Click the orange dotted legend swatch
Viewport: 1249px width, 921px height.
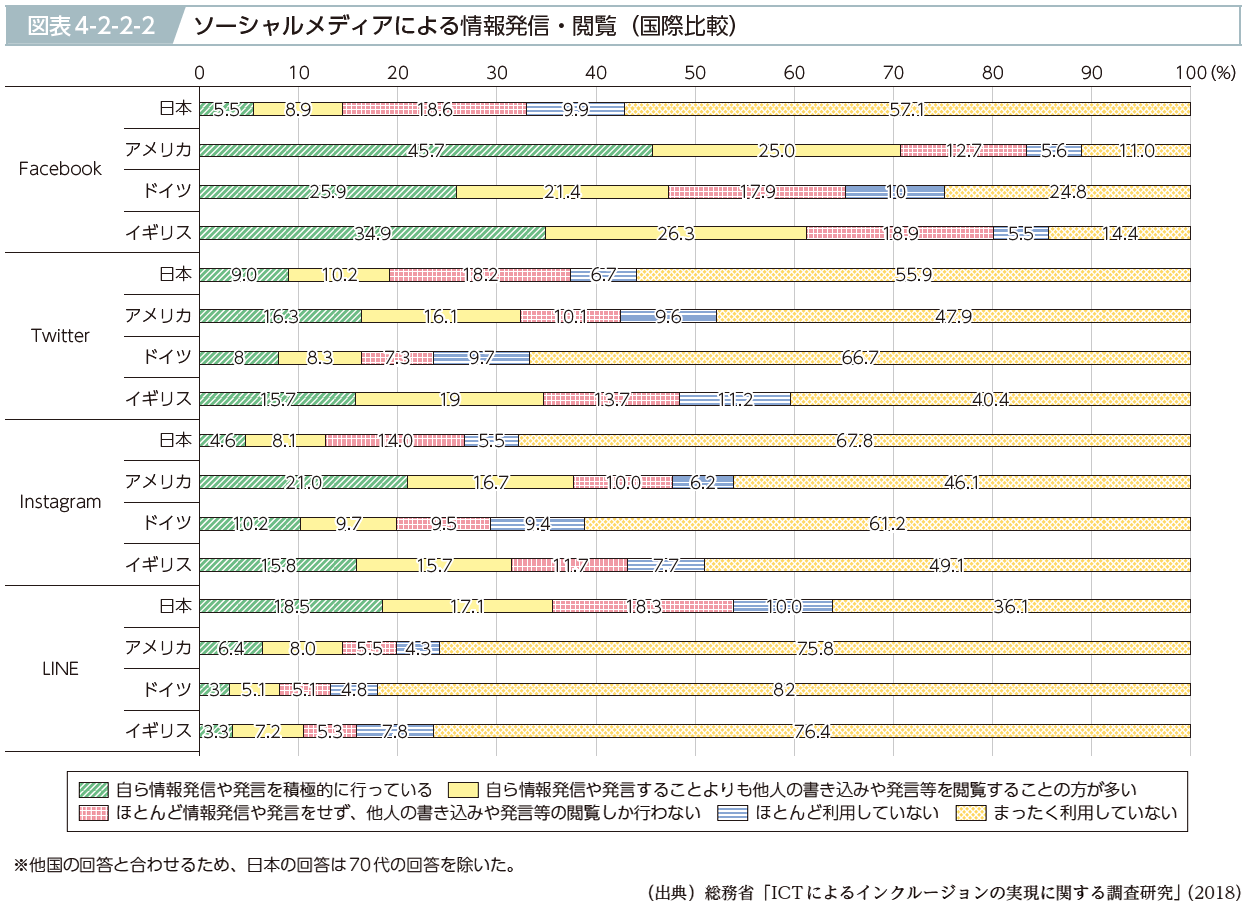[x=970, y=812]
